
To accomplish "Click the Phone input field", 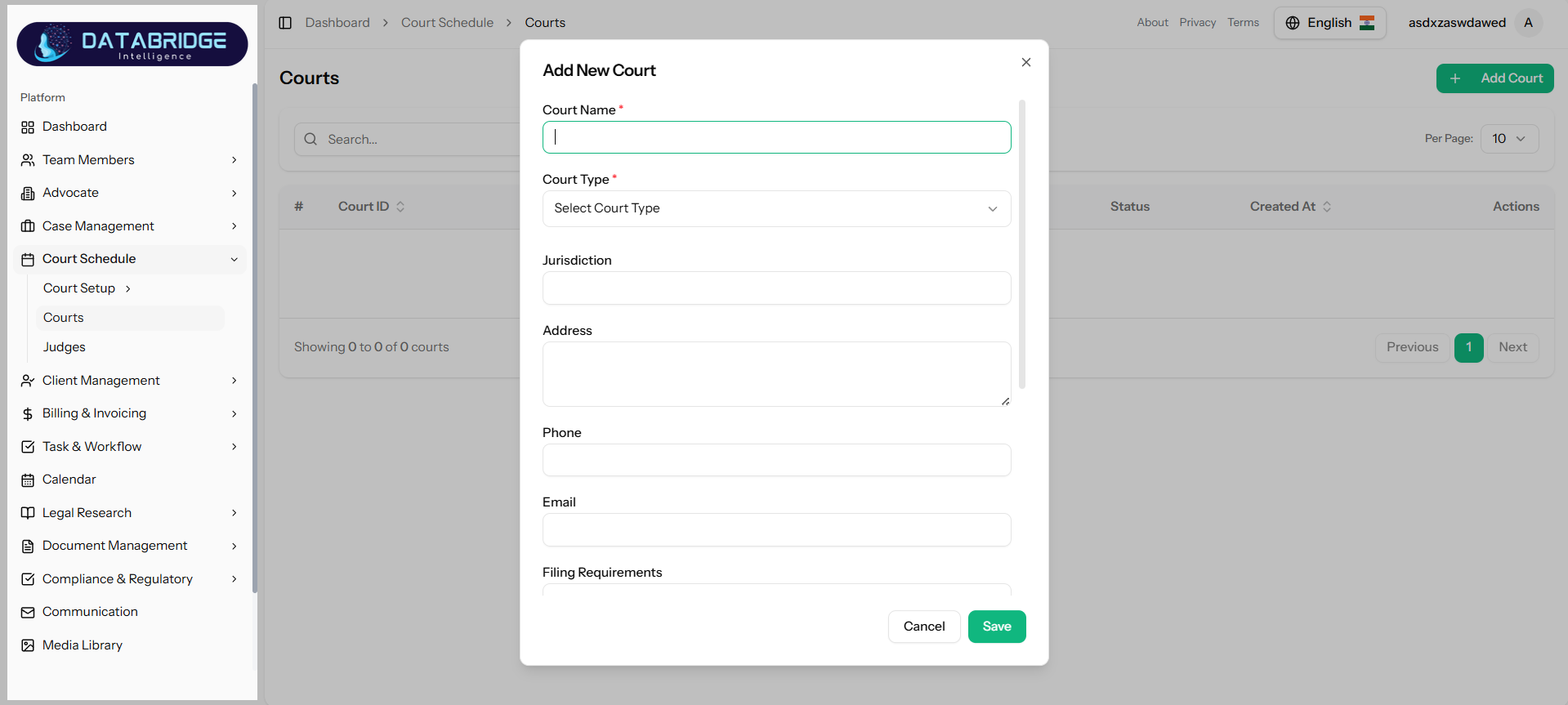I will pos(776,460).
